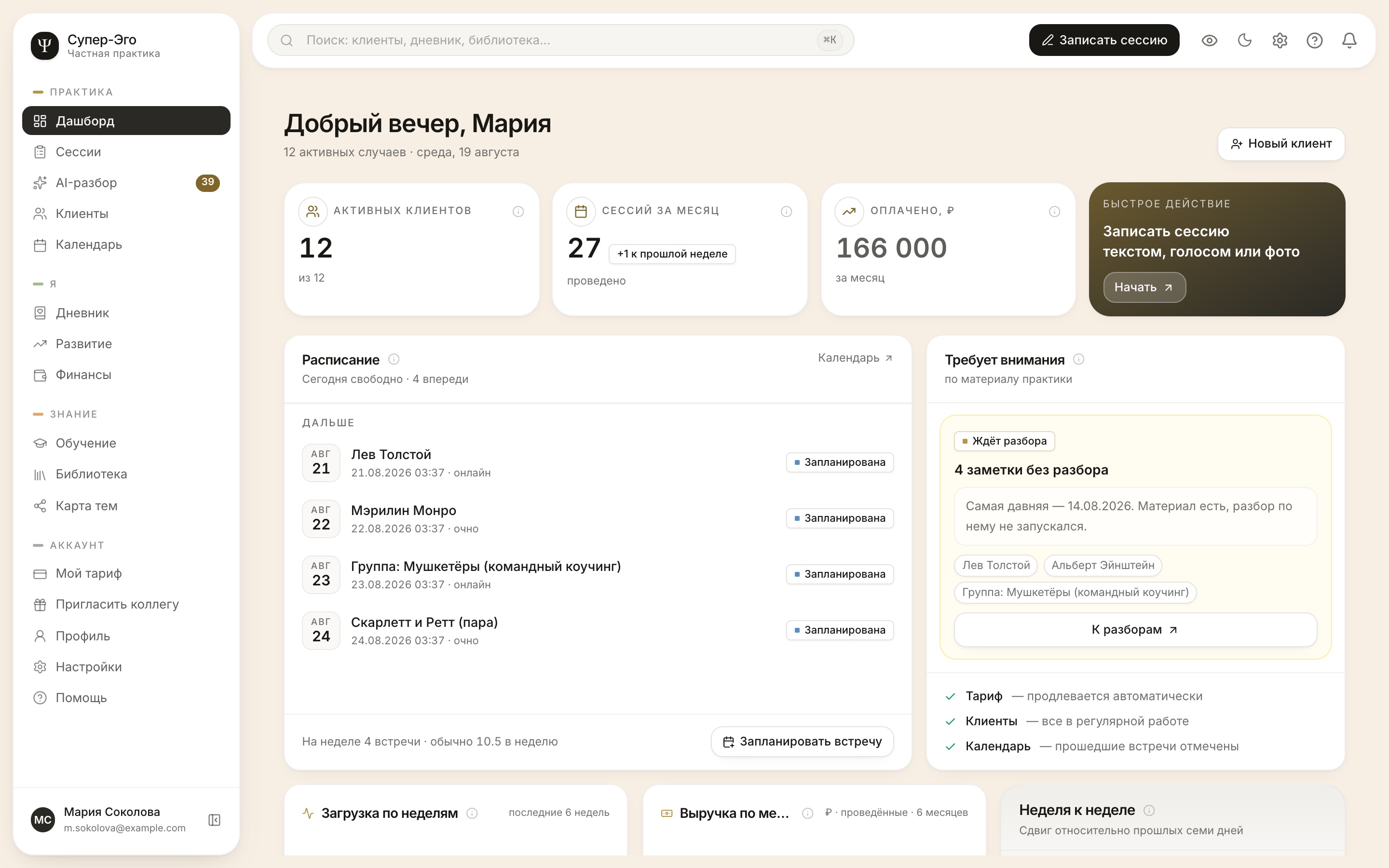Open help question mark icon in top bar
The width and height of the screenshot is (1389, 868).
[1314, 40]
